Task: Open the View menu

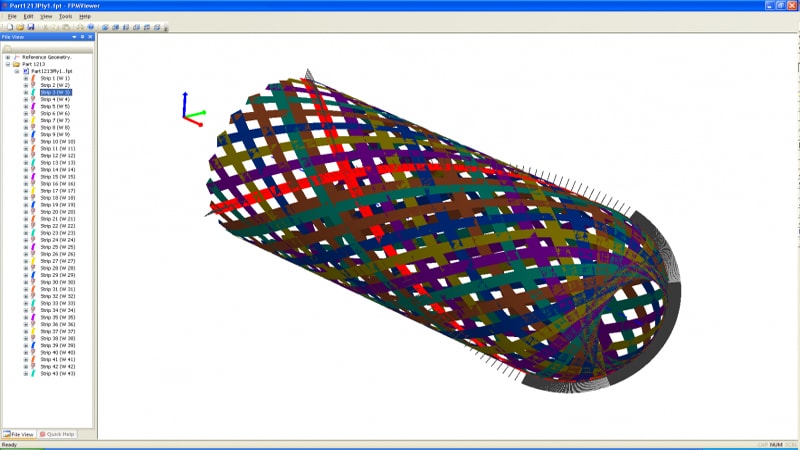Action: pos(46,17)
